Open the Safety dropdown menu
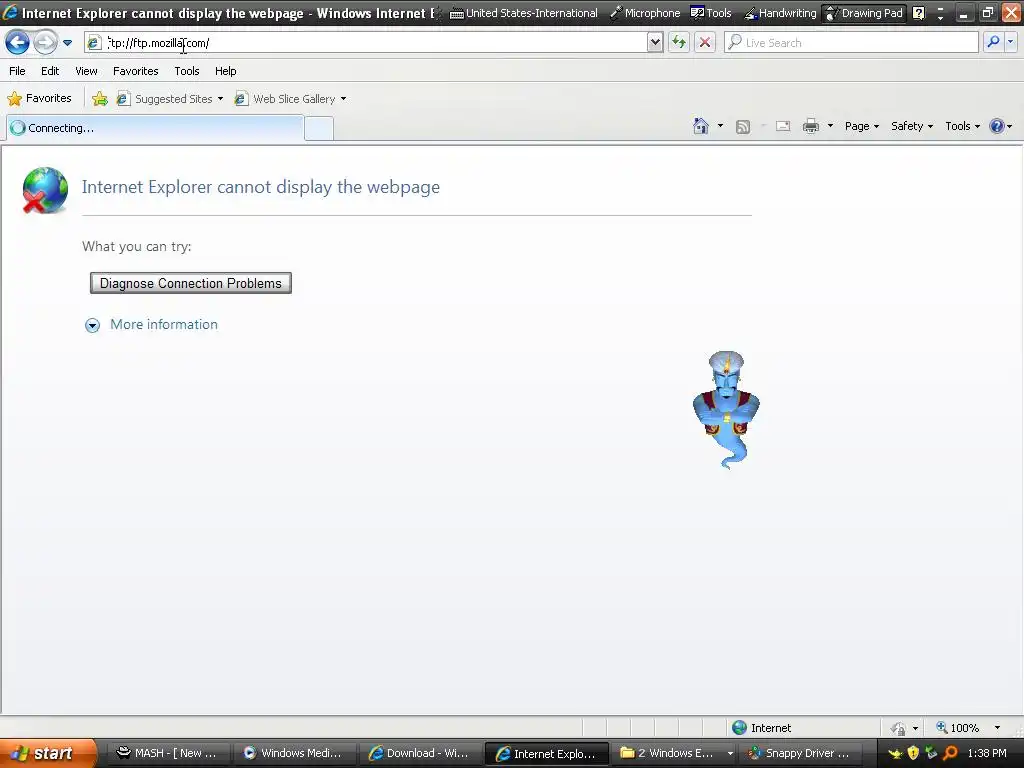The width and height of the screenshot is (1024, 768). 912,126
